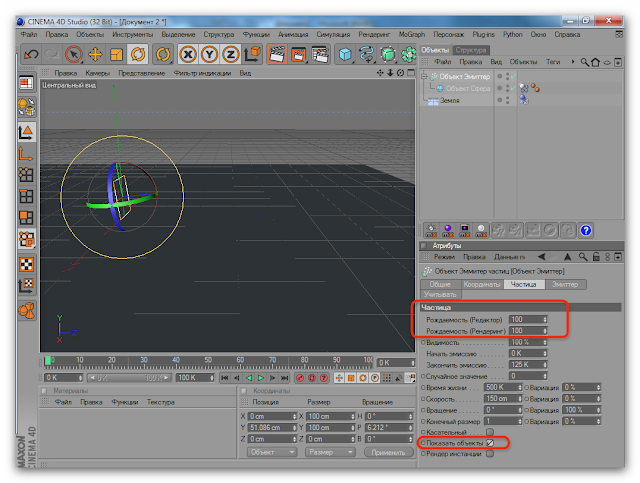Screen dimensions: 640x483
Task: Click the timeline playhead at frame 0
Action: pyautogui.click(x=48, y=361)
